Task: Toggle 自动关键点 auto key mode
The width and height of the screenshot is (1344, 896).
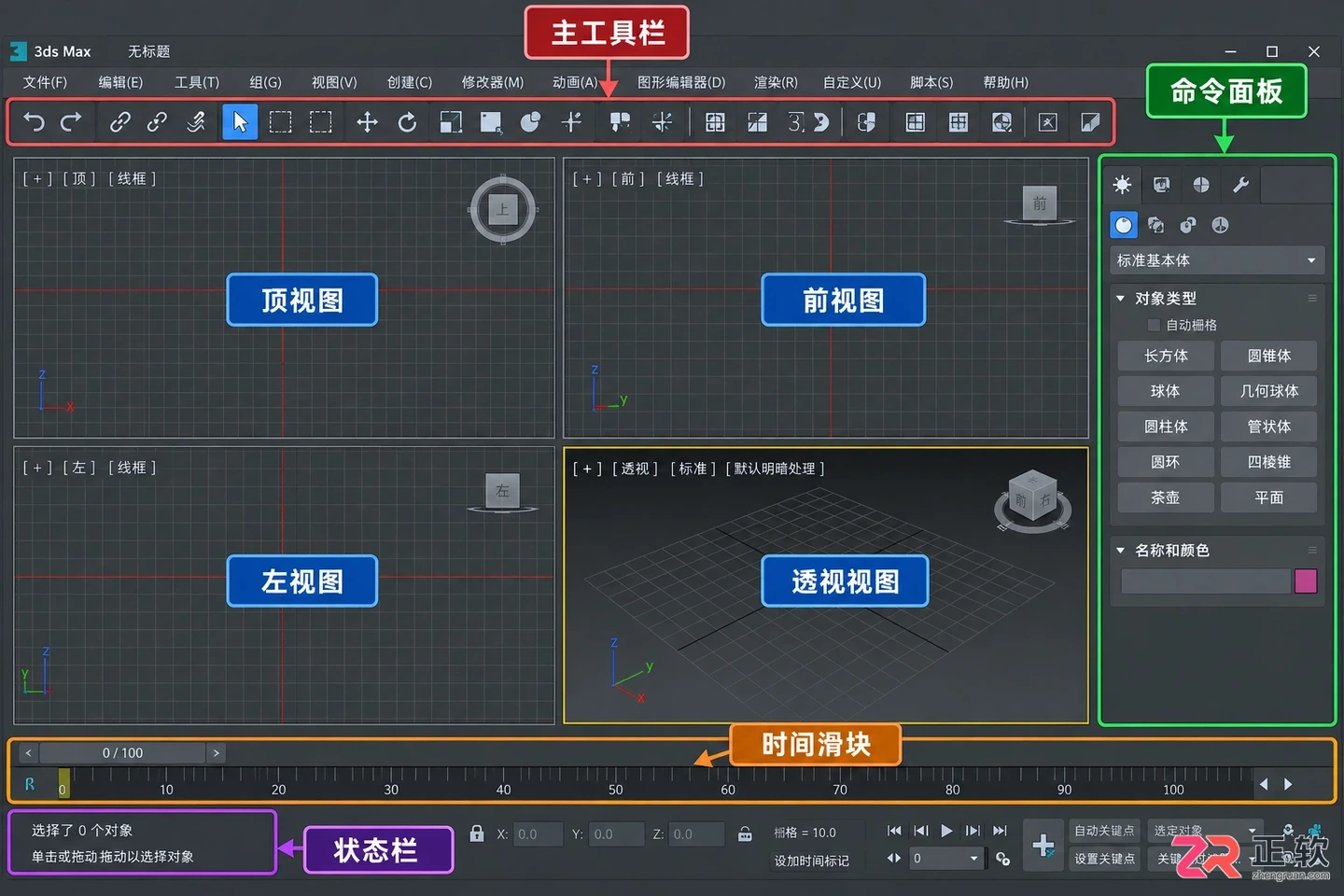Action: pos(1104,831)
